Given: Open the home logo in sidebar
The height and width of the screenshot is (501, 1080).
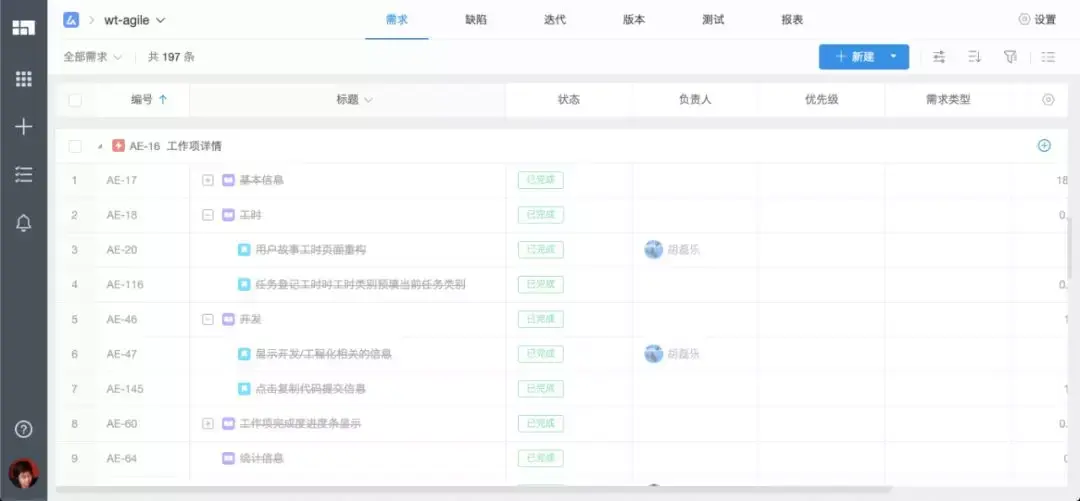Looking at the screenshot, I should (x=23, y=28).
